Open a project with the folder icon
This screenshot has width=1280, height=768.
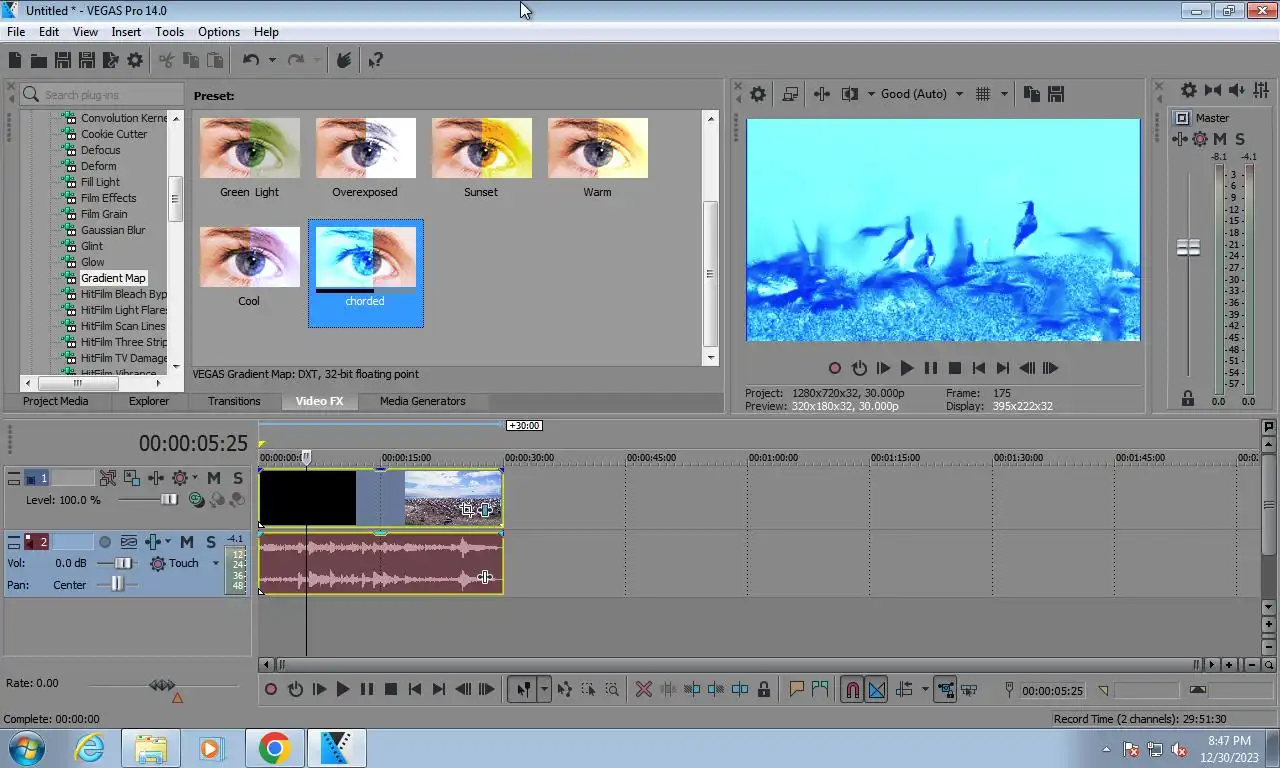pos(38,60)
